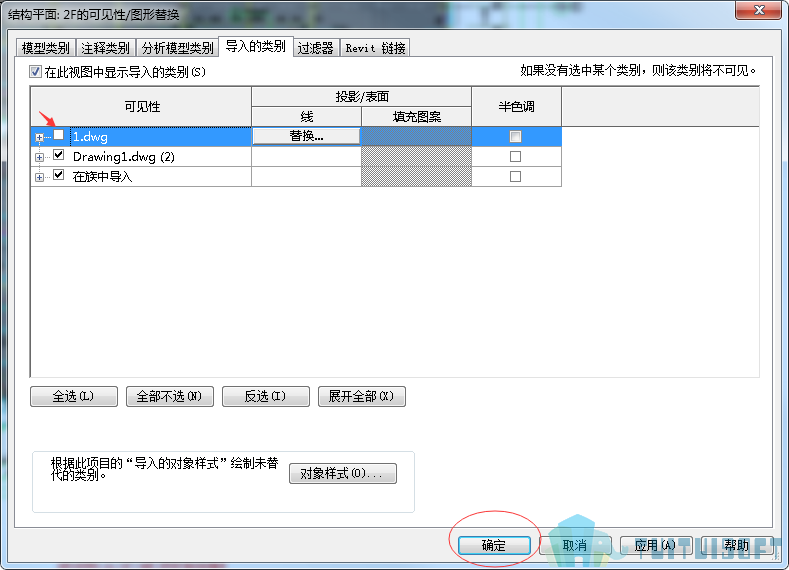This screenshot has height=570, width=789.
Task: Toggle 在此视图中显示导入的类别 checkbox
Action: pos(35,71)
